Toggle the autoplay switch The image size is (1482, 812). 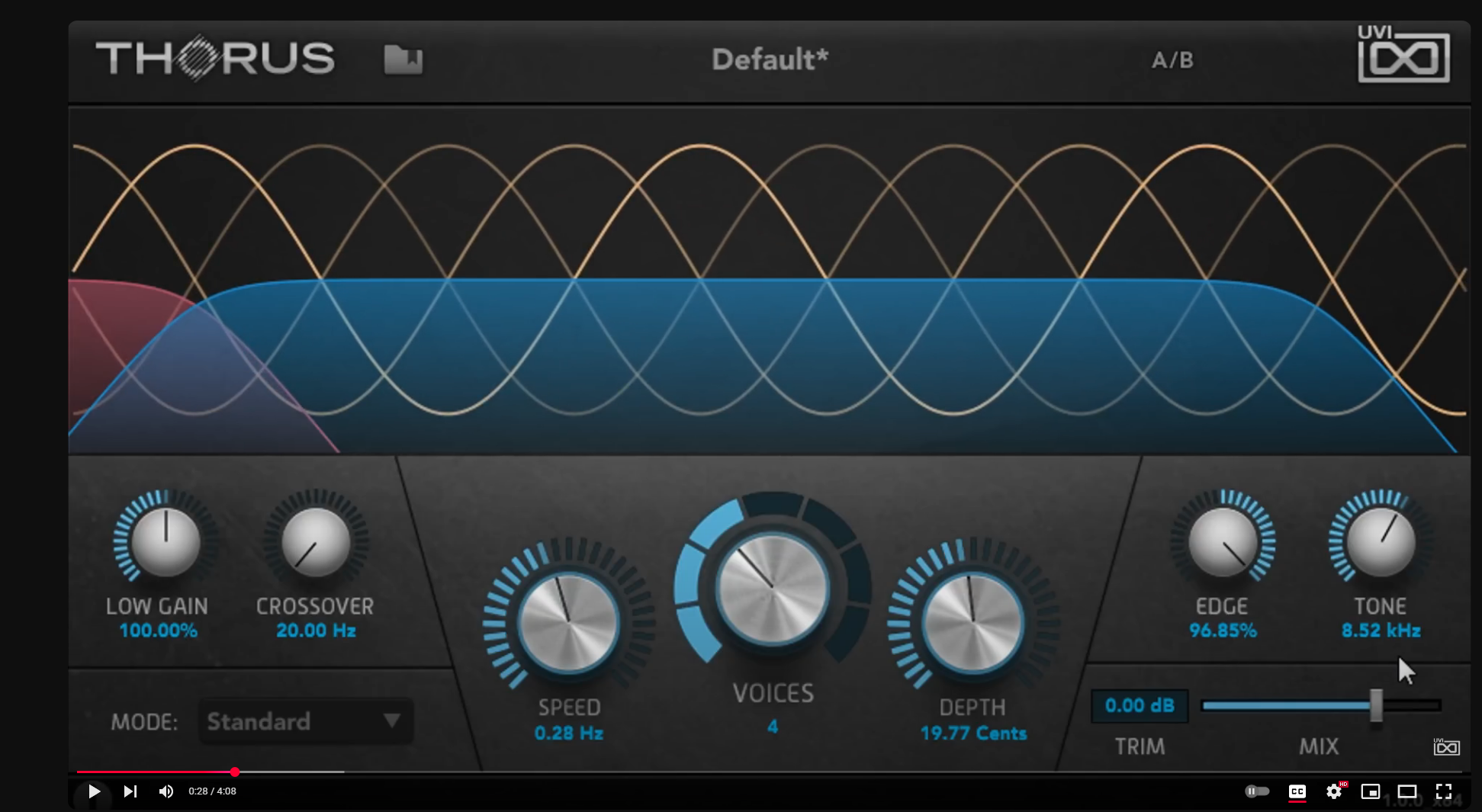click(1257, 791)
